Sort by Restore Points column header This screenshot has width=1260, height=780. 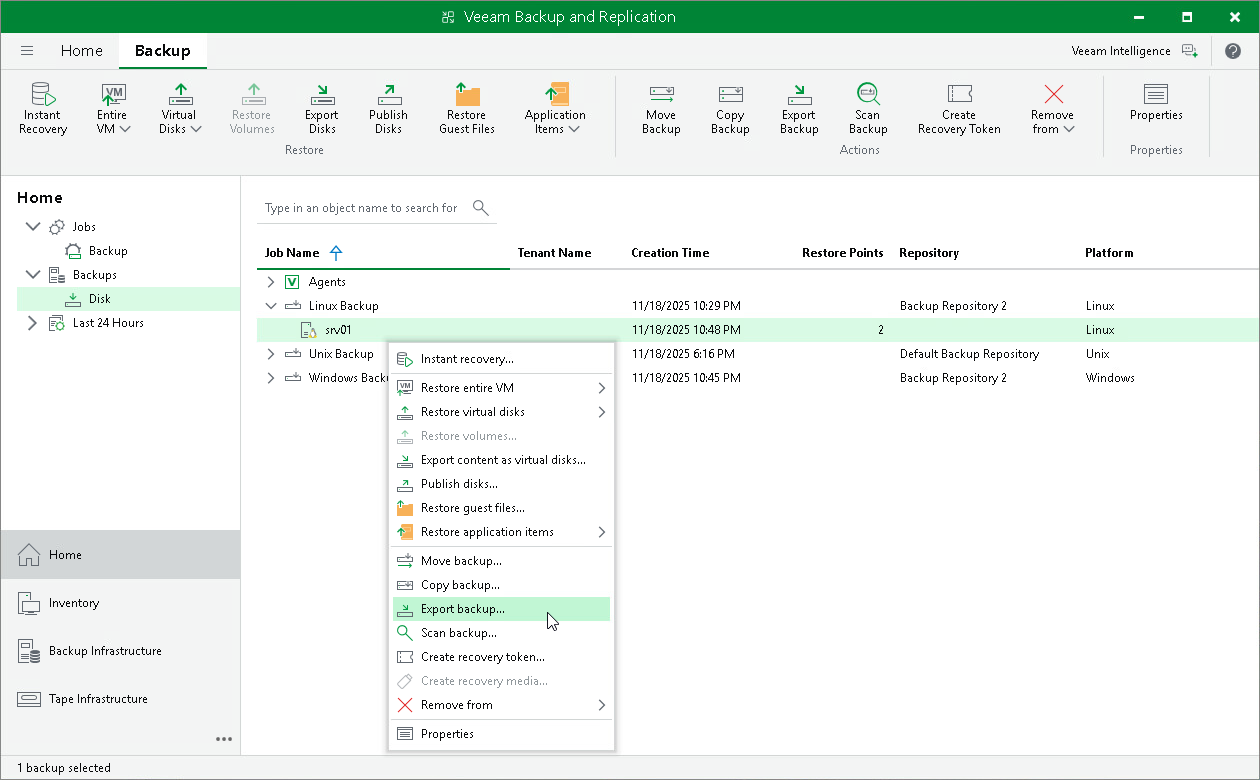(843, 253)
